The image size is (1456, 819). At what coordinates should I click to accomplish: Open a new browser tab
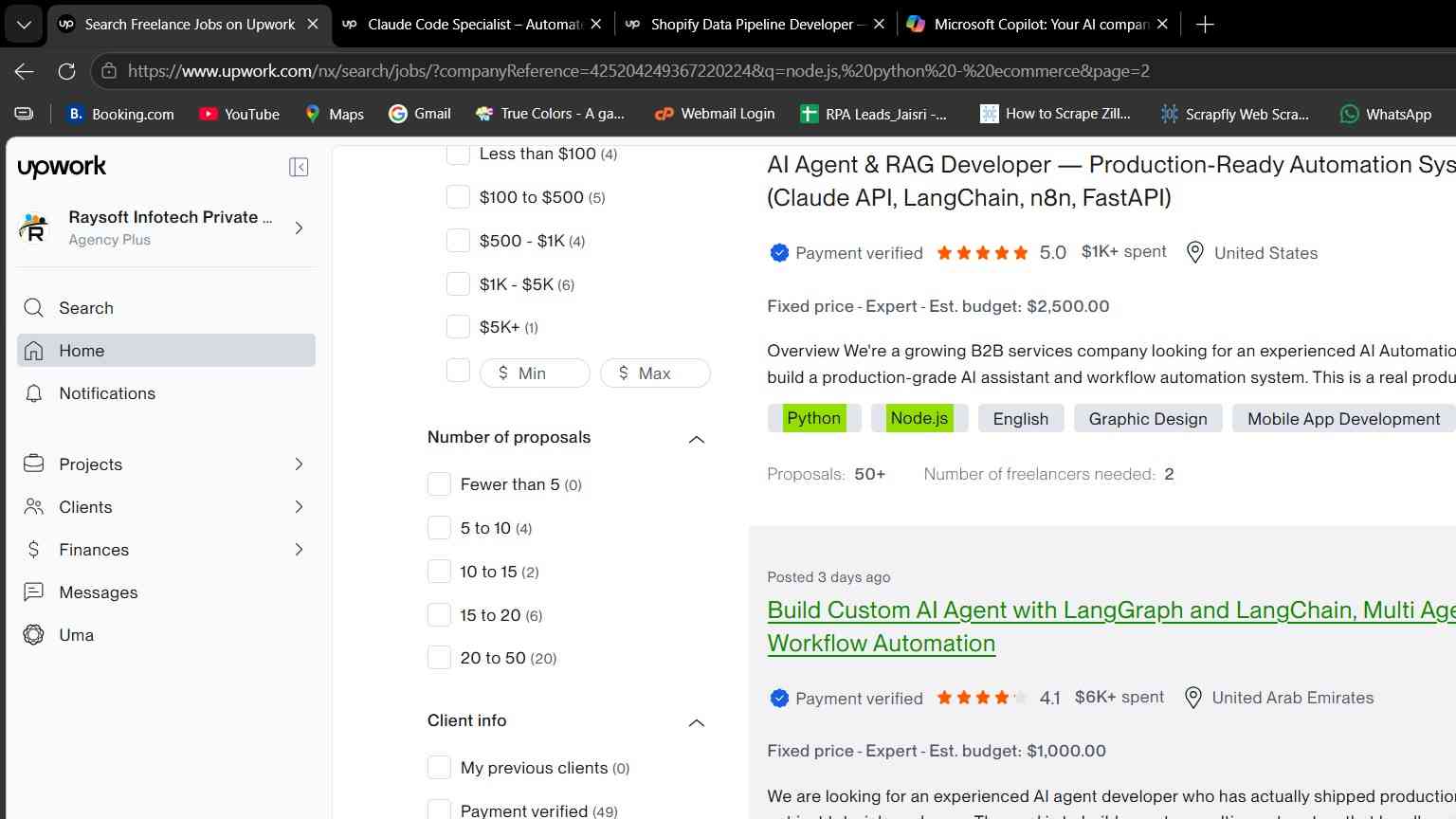pyautogui.click(x=1205, y=25)
